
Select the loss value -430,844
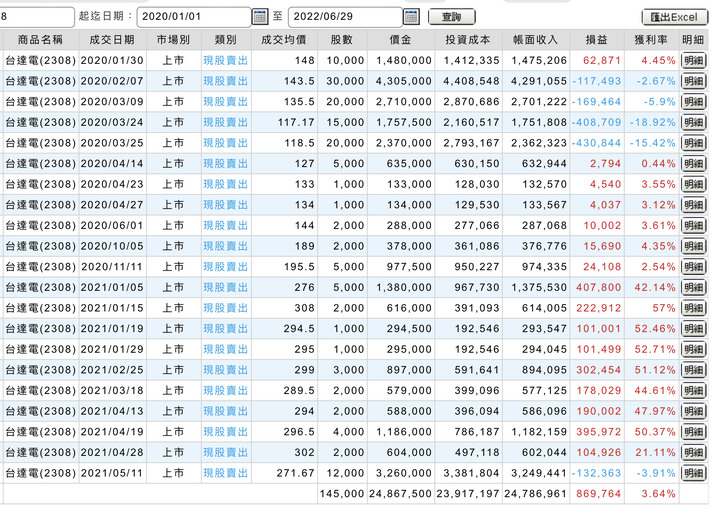tap(596, 143)
